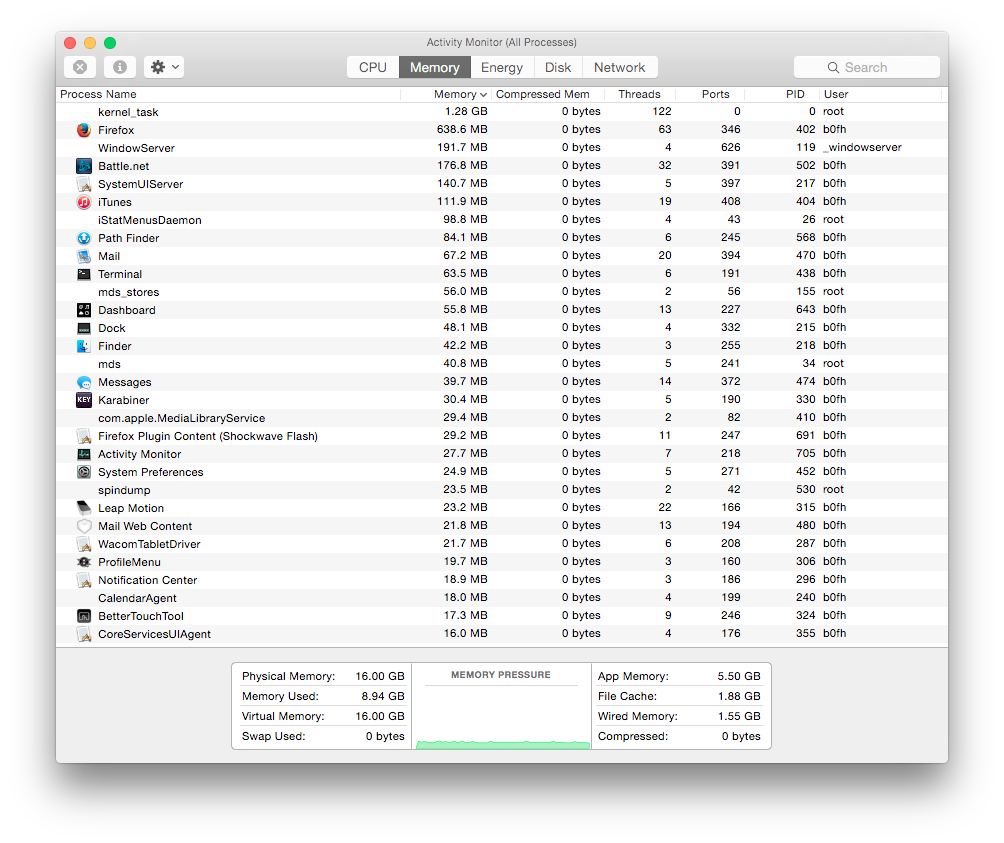1004x843 pixels.
Task: Select the WindowServer process row
Action: pos(502,148)
